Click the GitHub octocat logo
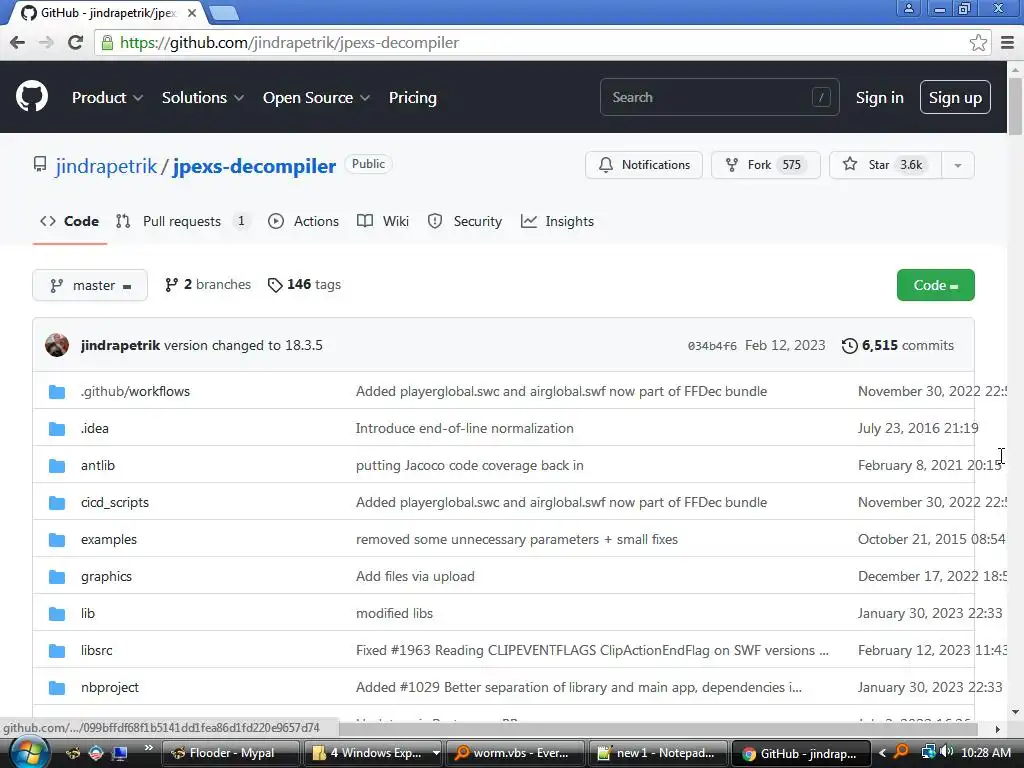Image resolution: width=1024 pixels, height=768 pixels. pos(32,97)
